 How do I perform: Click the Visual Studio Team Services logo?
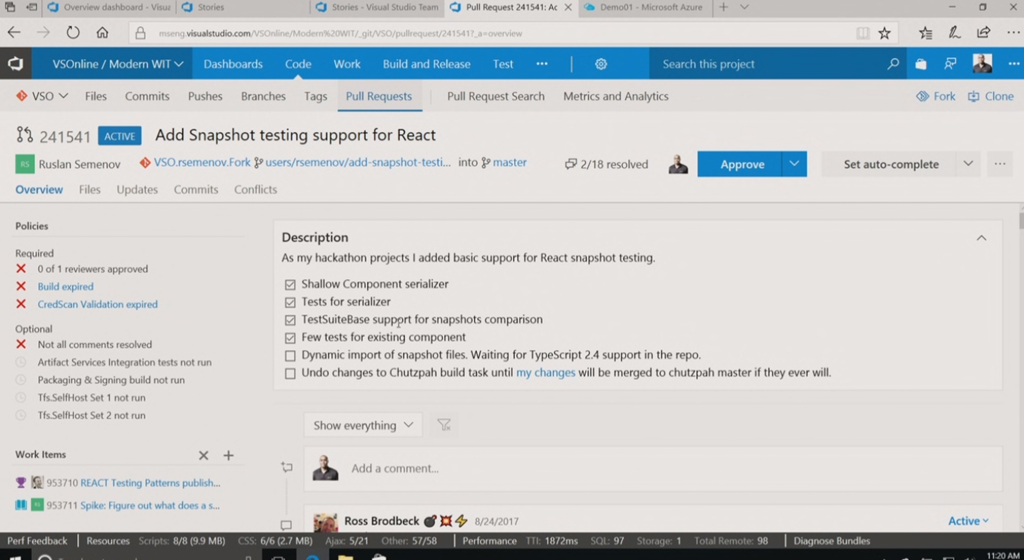pyautogui.click(x=16, y=64)
